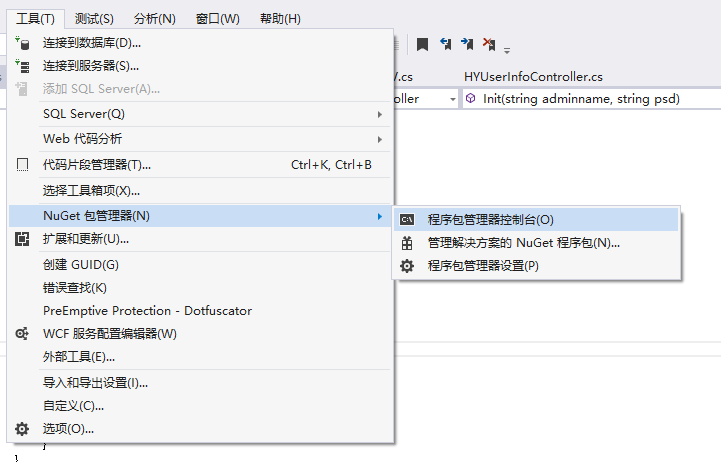Image resolution: width=721 pixels, height=462 pixels.
Task: Open 代码片段管理器(T)... menu item
Action: click(x=200, y=165)
